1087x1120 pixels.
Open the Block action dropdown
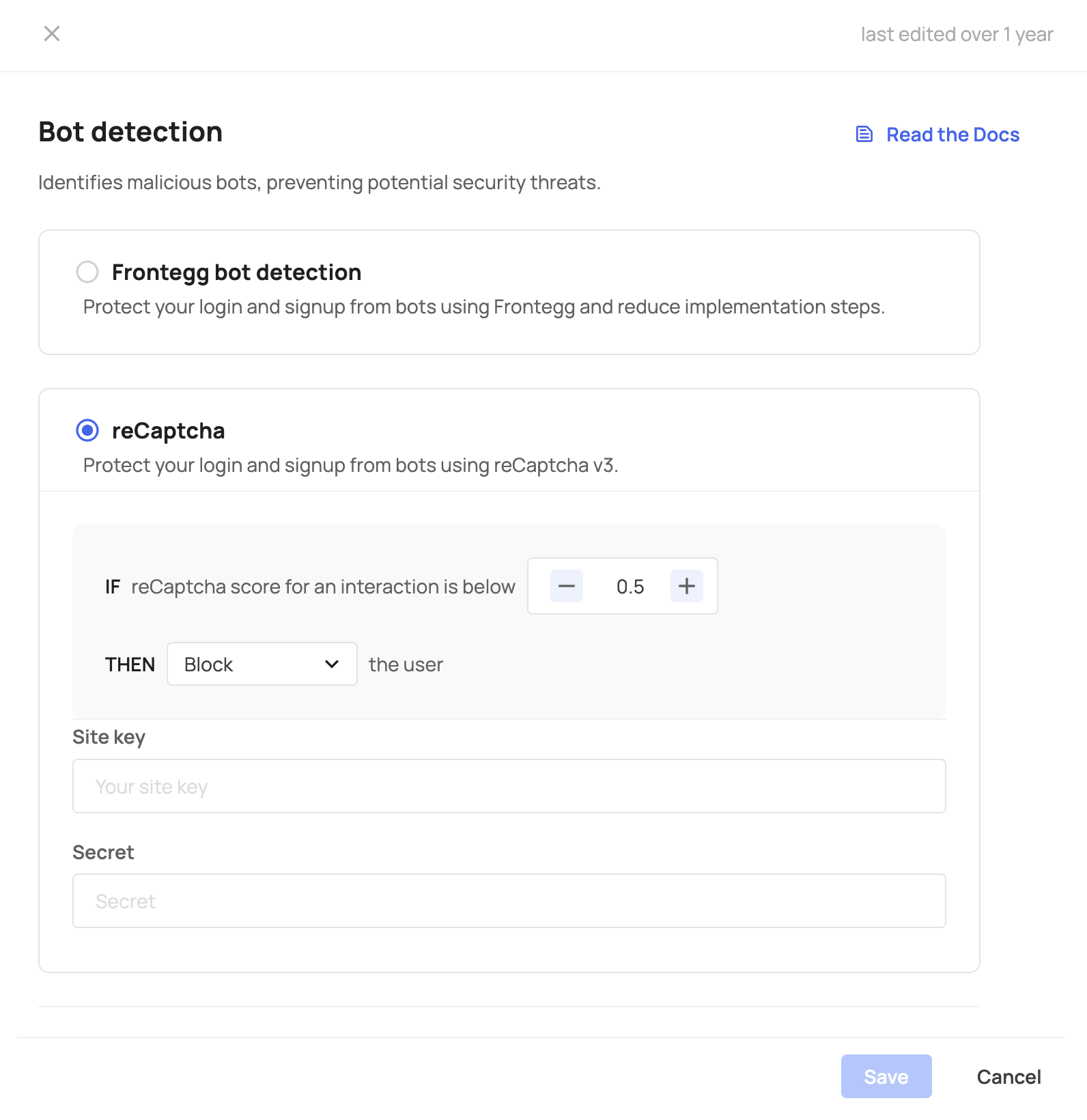pos(262,664)
